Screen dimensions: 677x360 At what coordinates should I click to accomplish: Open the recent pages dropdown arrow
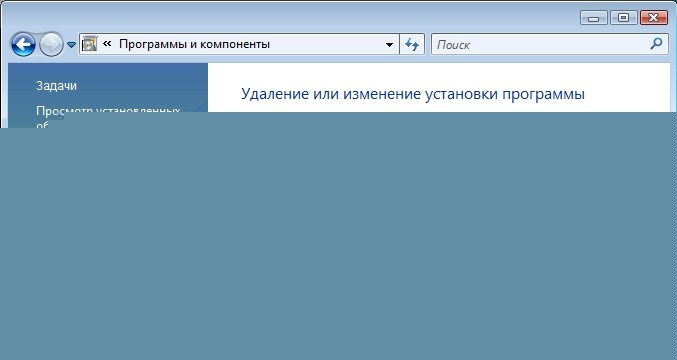72,44
